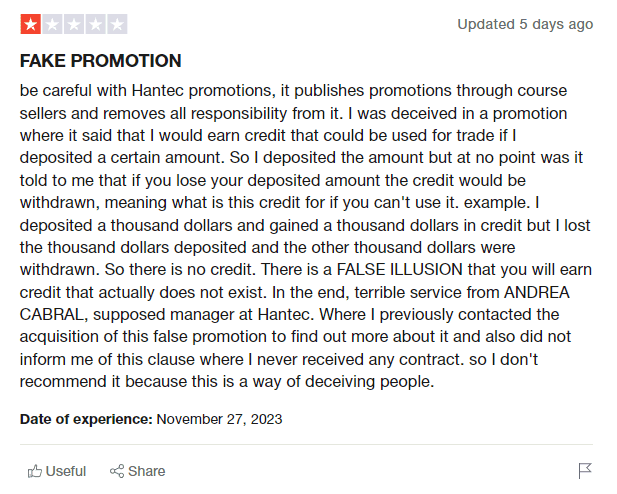Click the third gray rating star
Image resolution: width=617 pixels, height=494 pixels.
pyautogui.click(x=74, y=23)
